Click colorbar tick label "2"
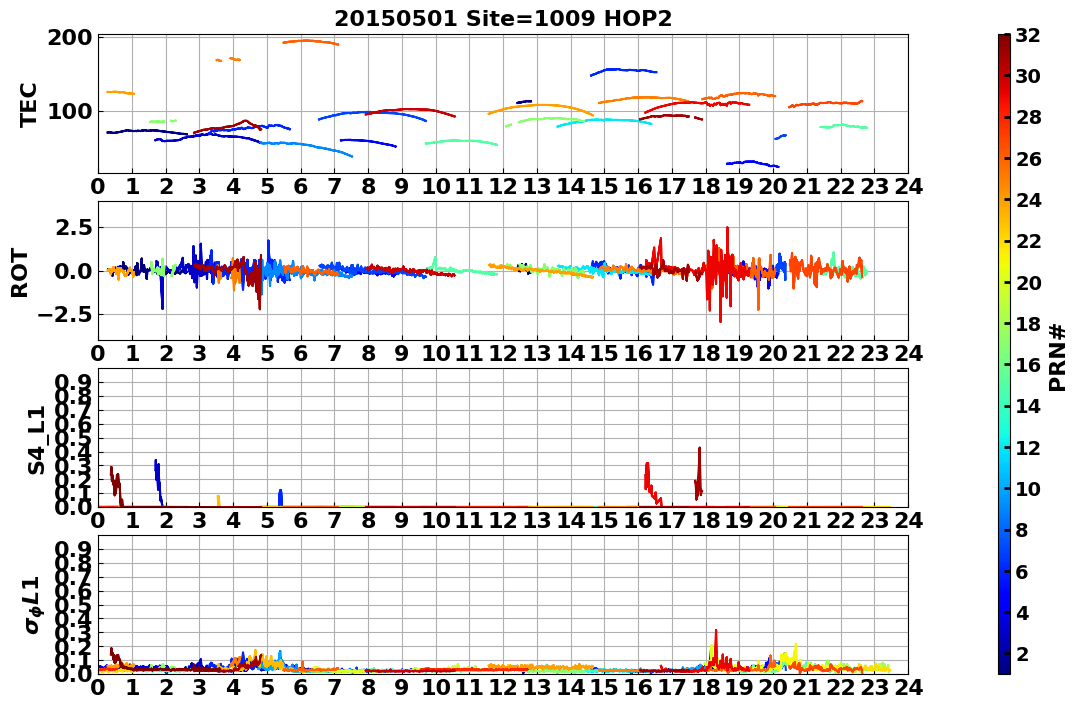Image resolution: width=1077 pixels, height=709 pixels. (x=1022, y=653)
